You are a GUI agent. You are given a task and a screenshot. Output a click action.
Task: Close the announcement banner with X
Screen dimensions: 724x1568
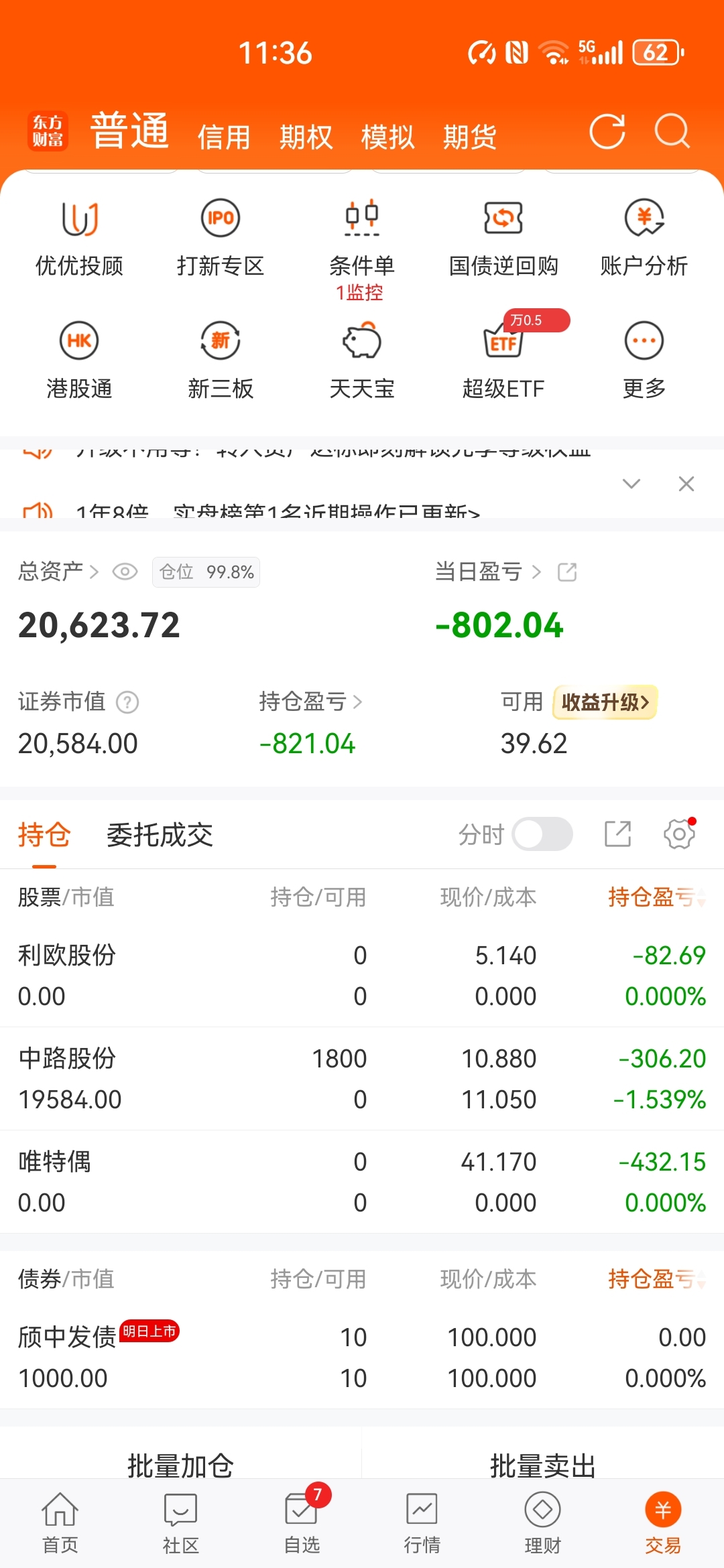[x=686, y=484]
